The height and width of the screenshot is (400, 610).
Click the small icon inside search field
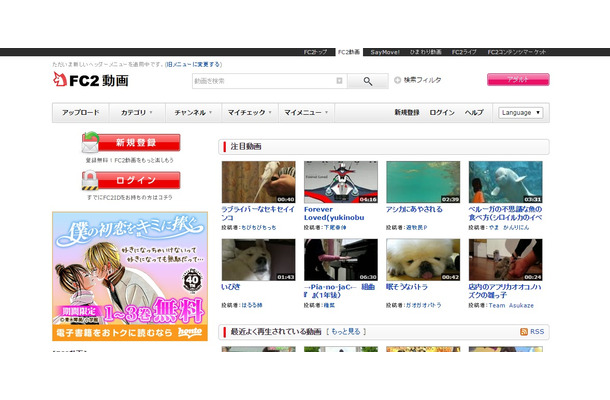(x=339, y=81)
